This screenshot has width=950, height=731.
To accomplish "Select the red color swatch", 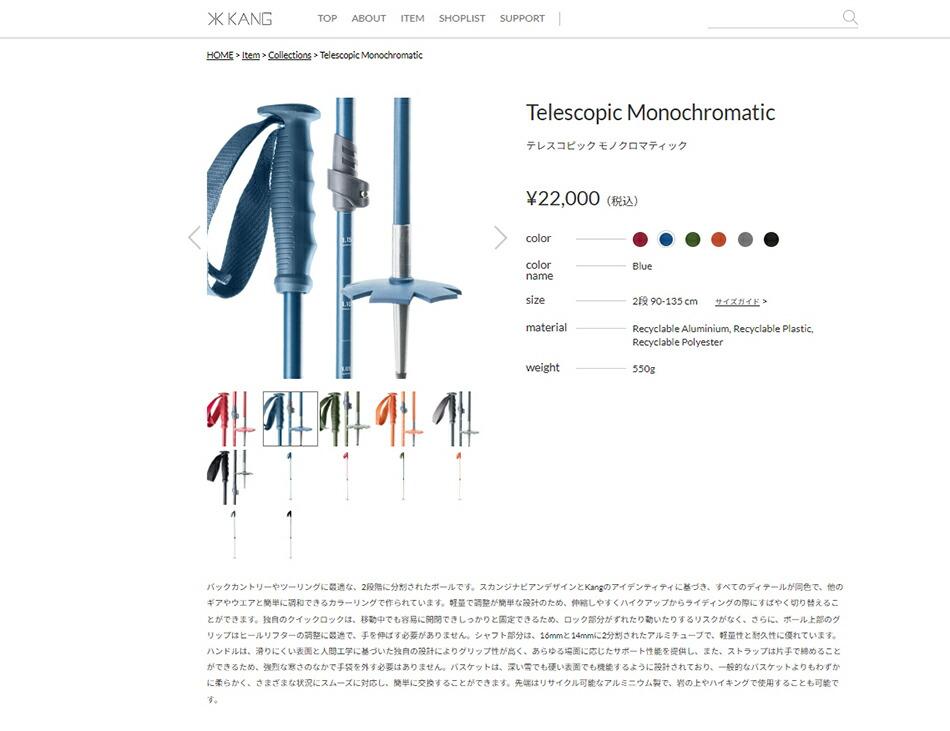I will tap(640, 239).
